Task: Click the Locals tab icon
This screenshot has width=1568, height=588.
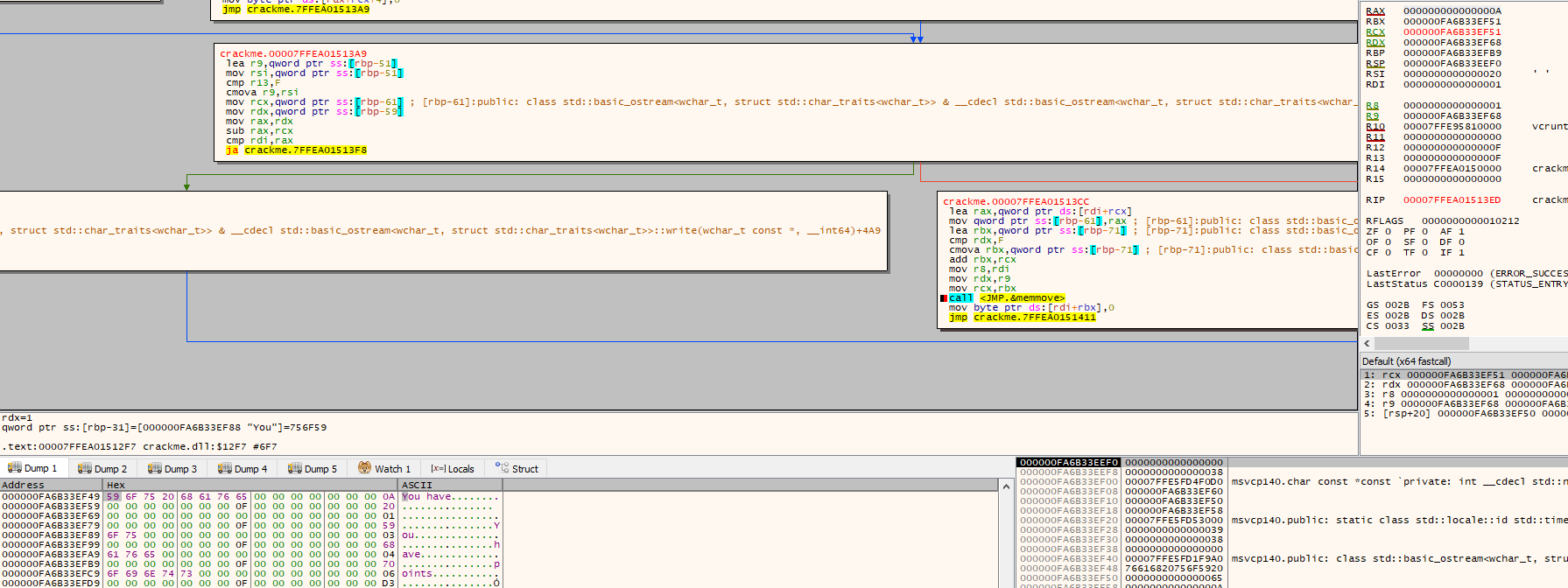Action: pyautogui.click(x=439, y=468)
